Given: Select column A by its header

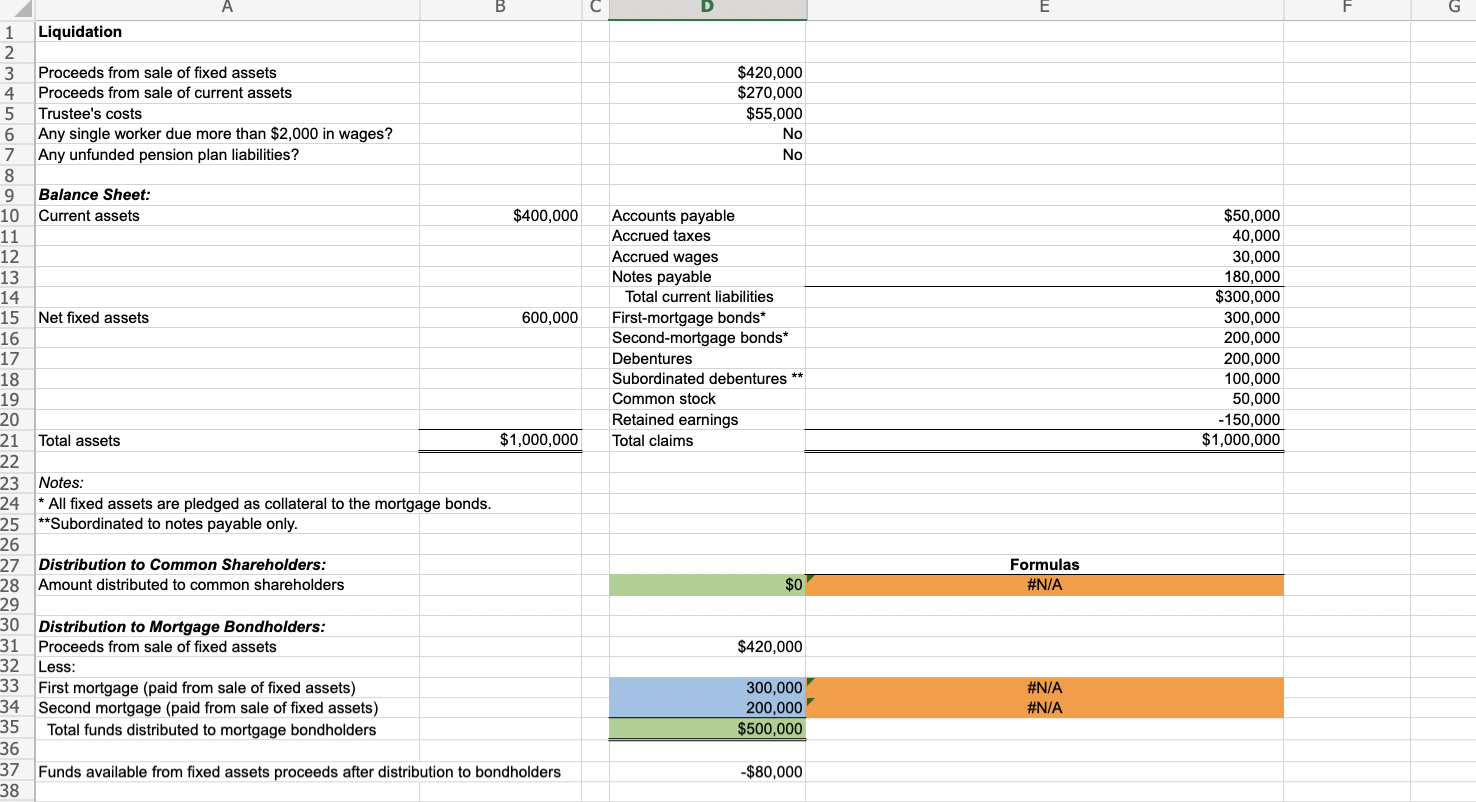Looking at the screenshot, I should (x=227, y=9).
